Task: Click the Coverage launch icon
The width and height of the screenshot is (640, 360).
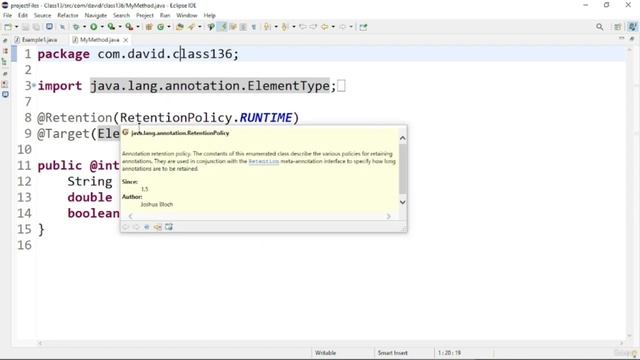Action: pyautogui.click(x=111, y=27)
